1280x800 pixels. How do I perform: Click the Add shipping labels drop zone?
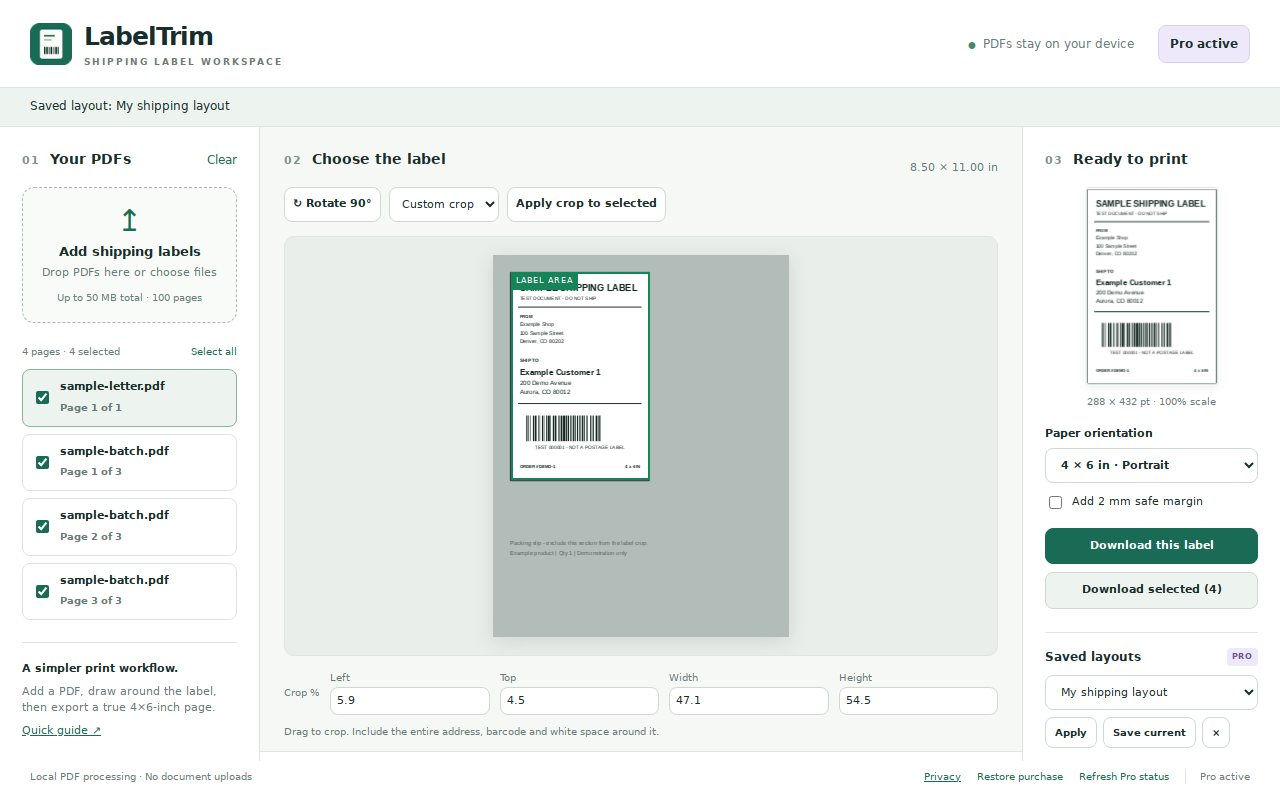pyautogui.click(x=129, y=255)
